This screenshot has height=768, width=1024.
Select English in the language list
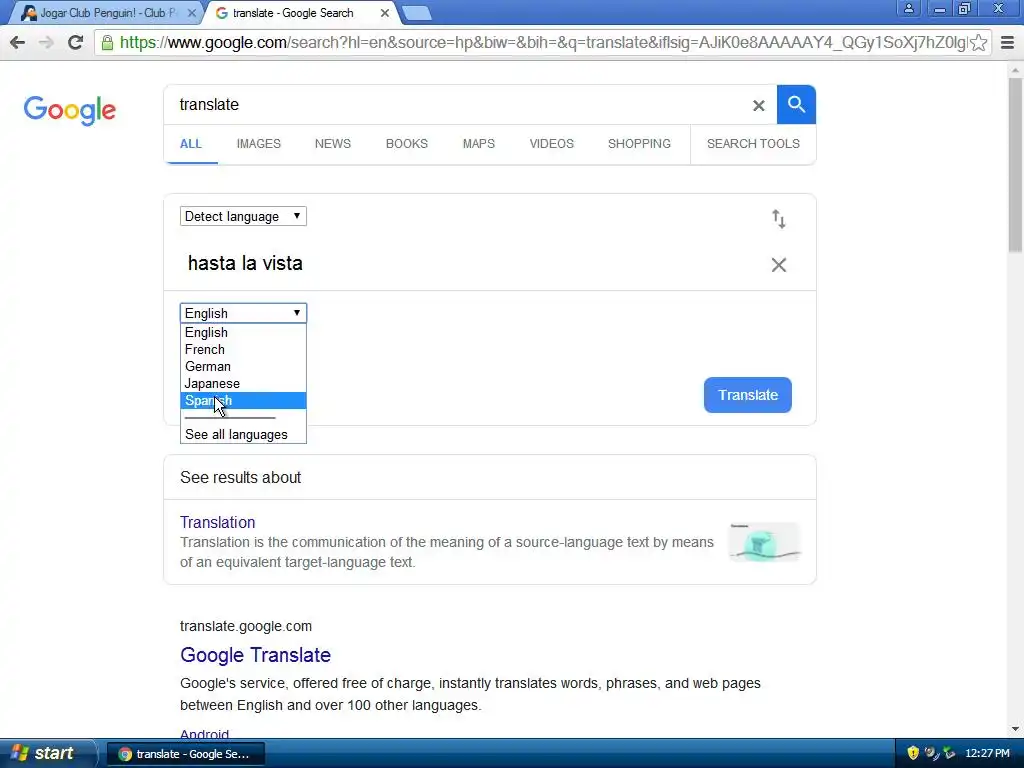pyautogui.click(x=243, y=332)
